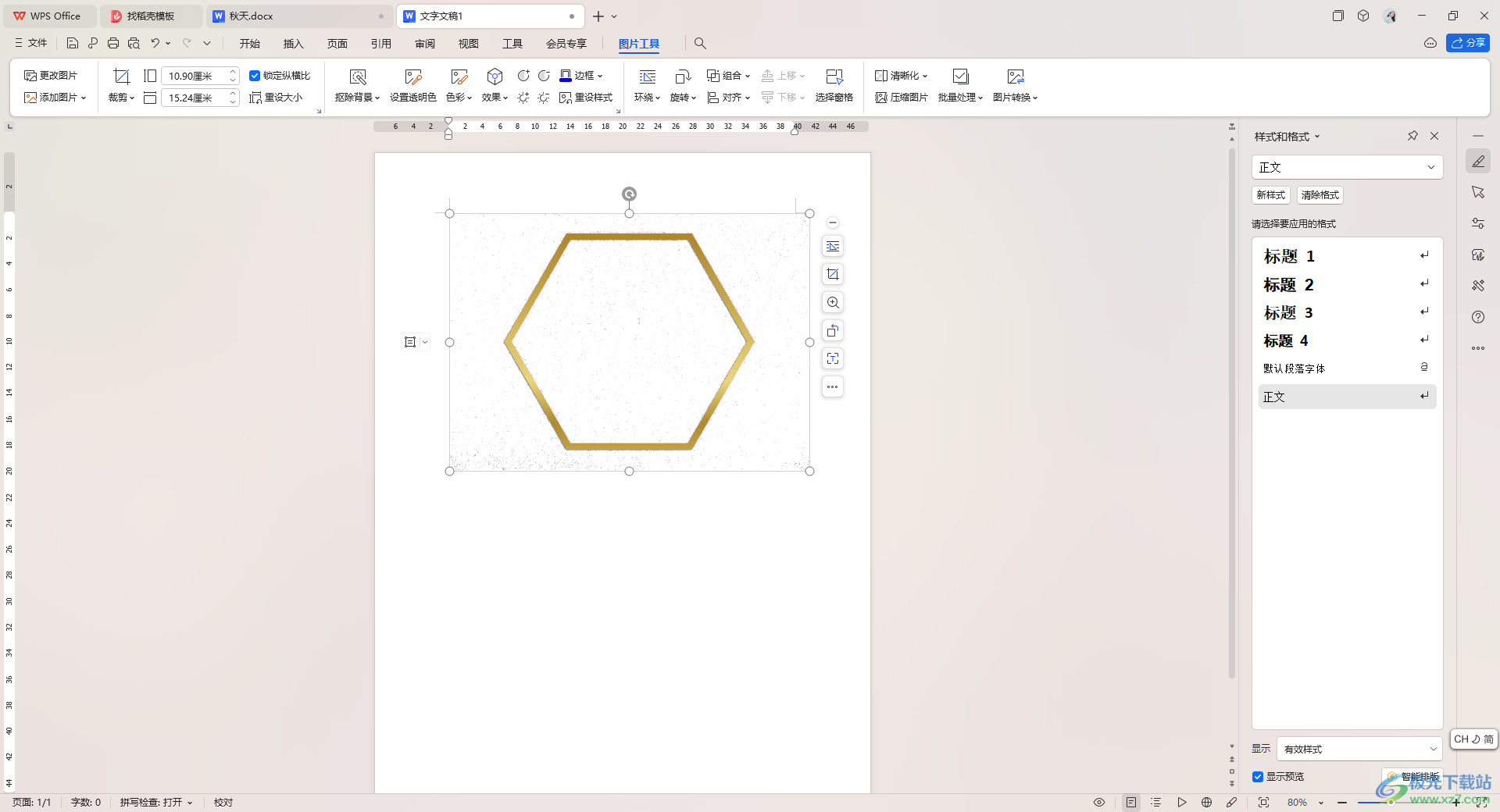Open the Batch Processing (批量处理) tool
This screenshot has width=1500, height=812.
point(960,86)
